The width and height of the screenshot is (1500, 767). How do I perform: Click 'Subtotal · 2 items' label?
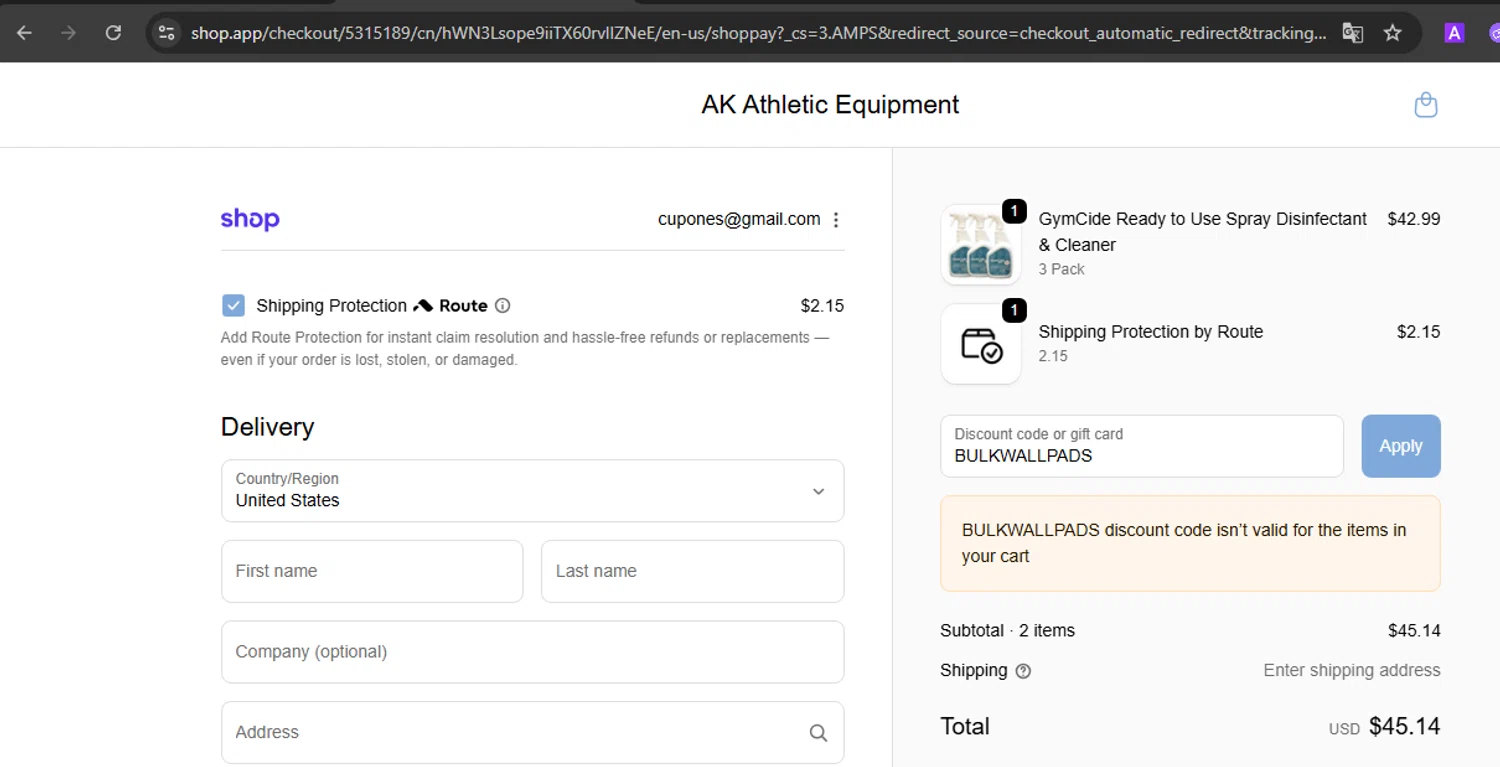pyautogui.click(x=1007, y=631)
